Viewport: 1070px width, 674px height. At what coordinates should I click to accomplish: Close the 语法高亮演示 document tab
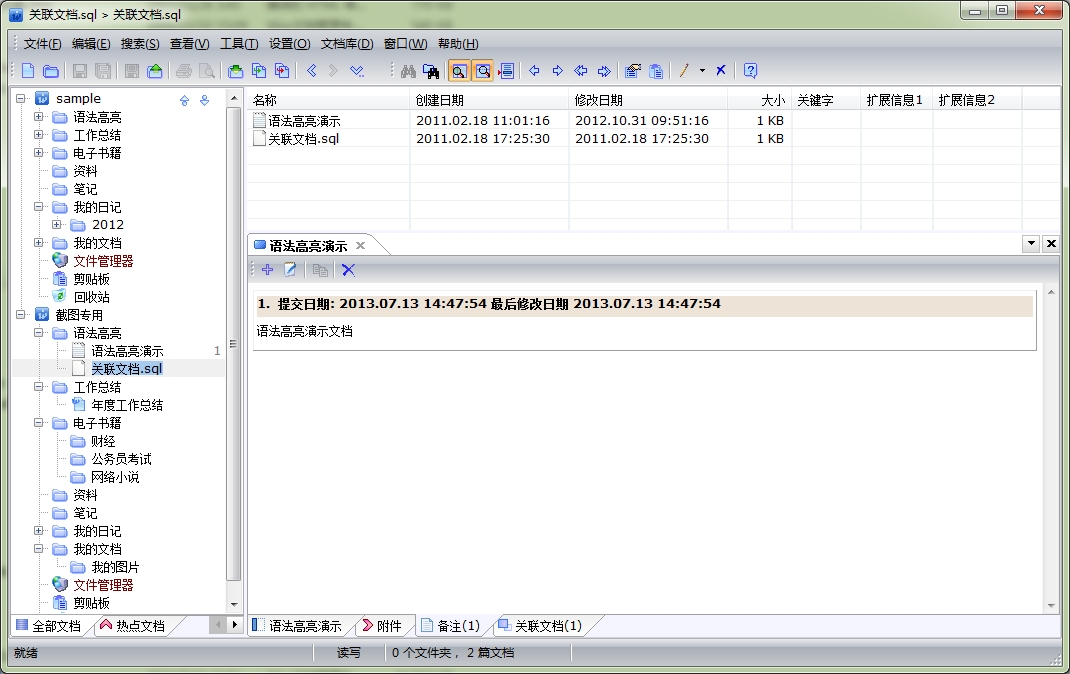click(360, 246)
